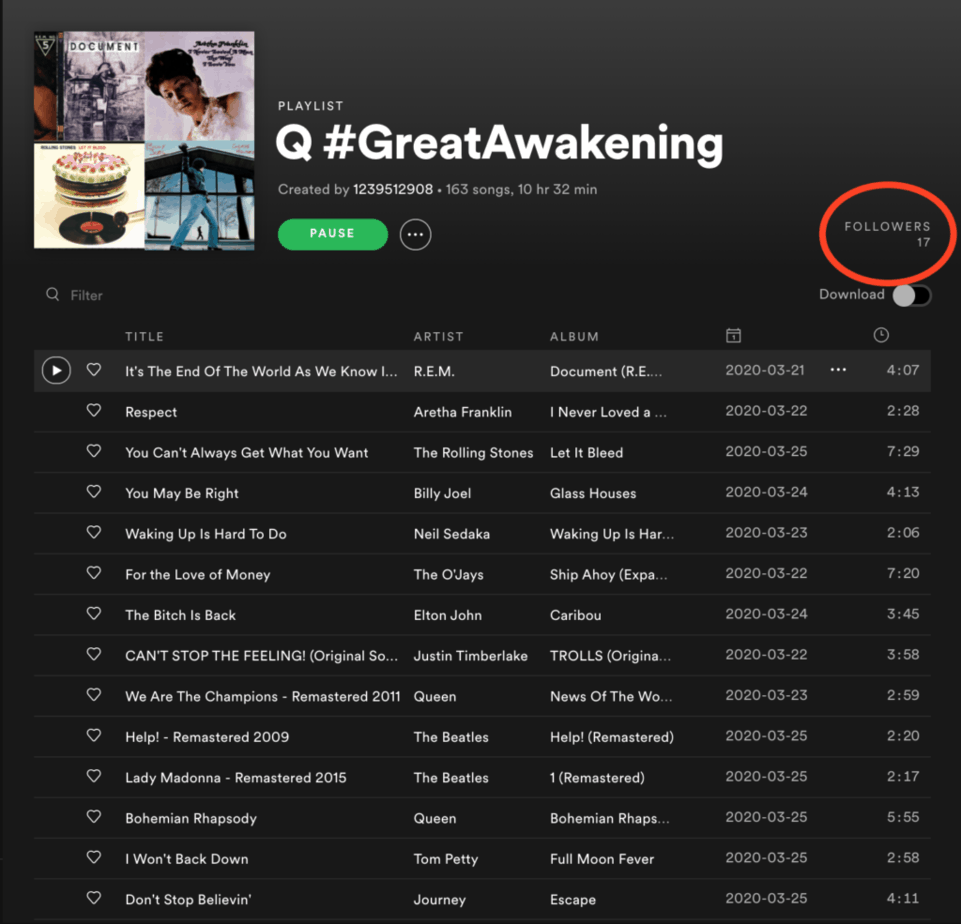Screen dimensions: 961x924
Task: Sort songs by ARTIST column header
Action: pyautogui.click(x=439, y=336)
